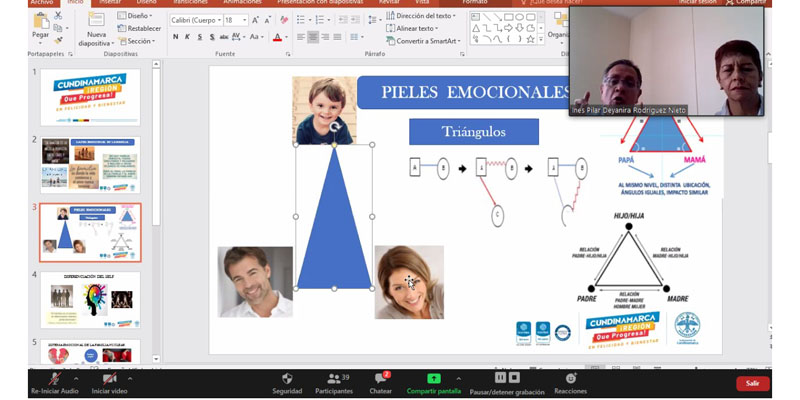Click the numbered list icon
Viewport: 800px width, 400px height.
(319, 20)
